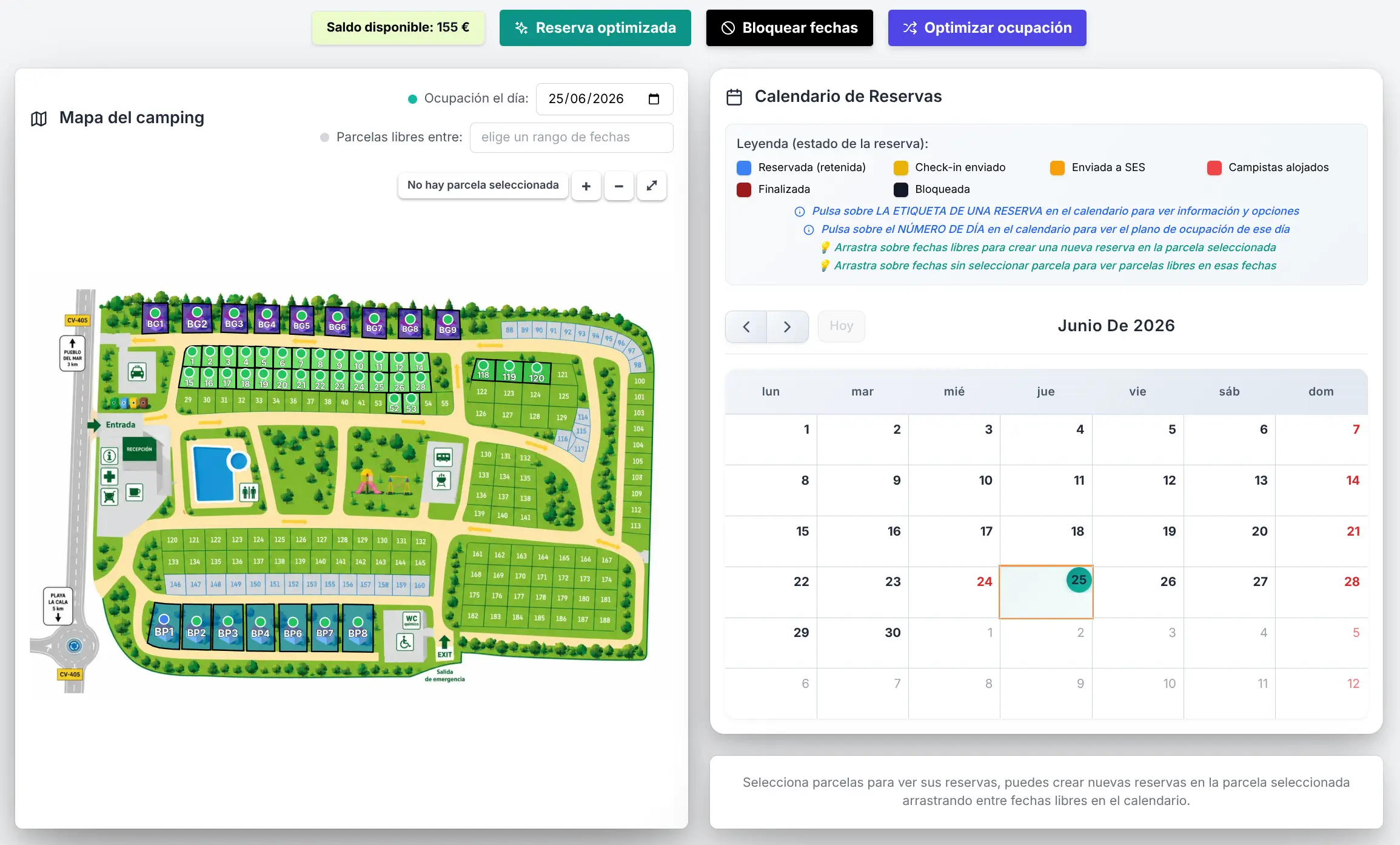
Task: Click the Calendario de Reservas calendar icon
Action: pyautogui.click(x=734, y=97)
